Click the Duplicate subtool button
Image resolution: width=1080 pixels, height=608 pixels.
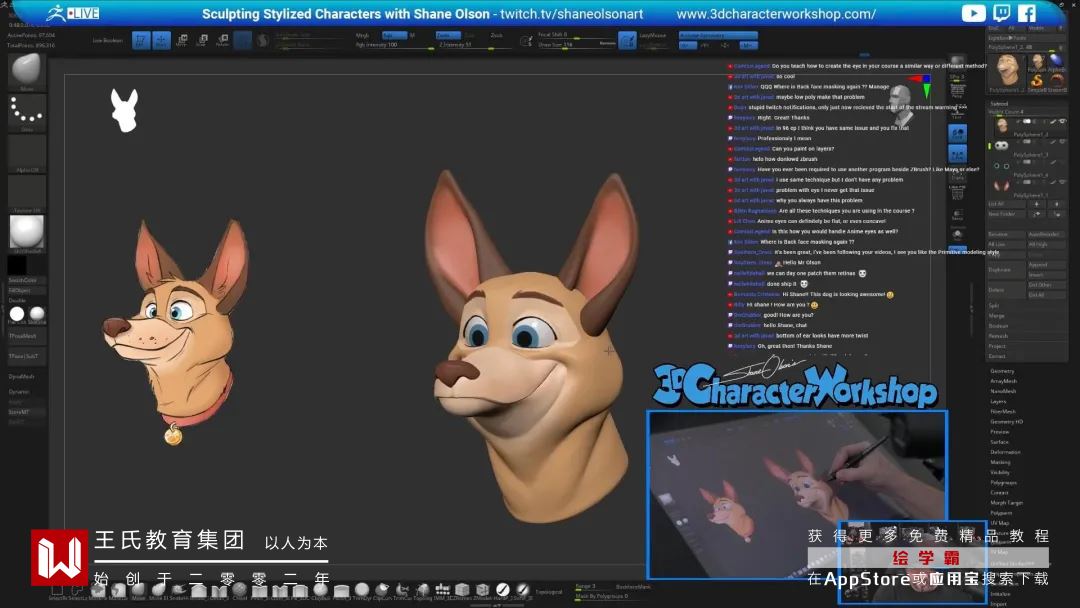[x=1006, y=270]
